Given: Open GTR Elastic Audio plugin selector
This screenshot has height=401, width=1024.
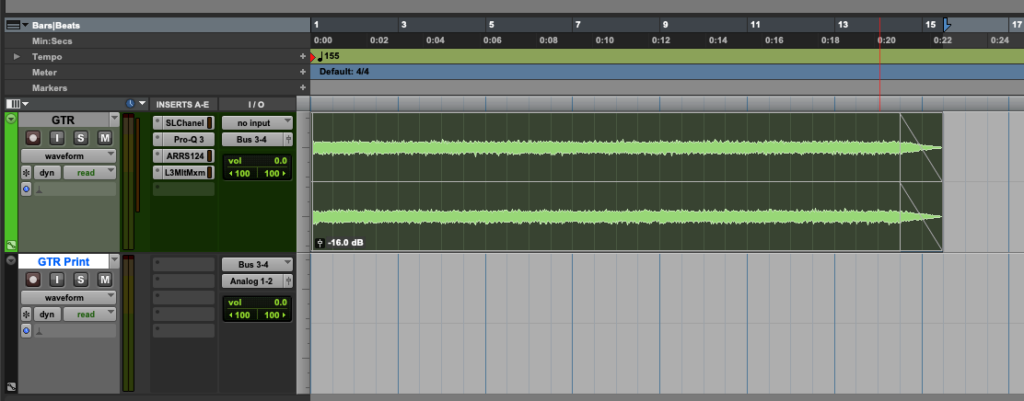Looking at the screenshot, I should (x=74, y=189).
